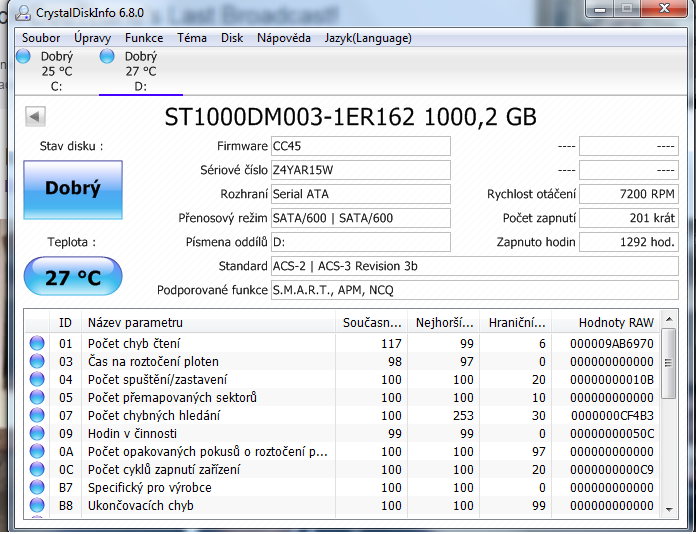Open the Nápověda menu
The image size is (697, 534).
284,38
